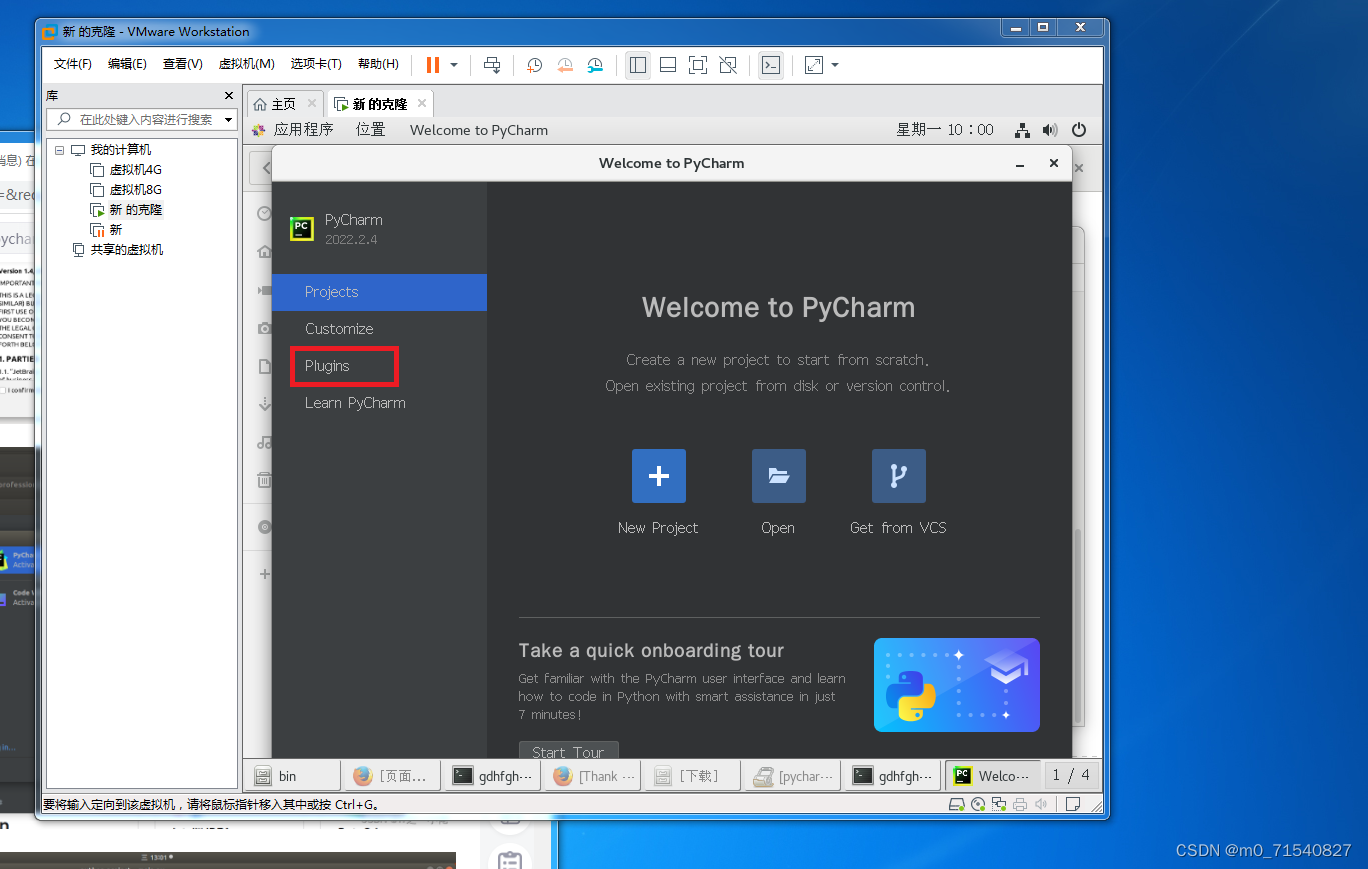The height and width of the screenshot is (869, 1368).
Task: Open the 虚拟机(M) menu
Action: 247,64
